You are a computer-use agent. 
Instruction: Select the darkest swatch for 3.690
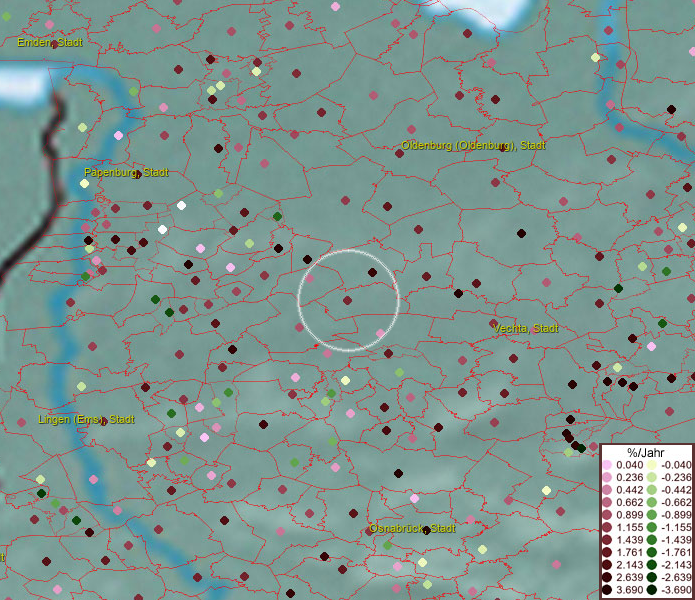click(607, 590)
